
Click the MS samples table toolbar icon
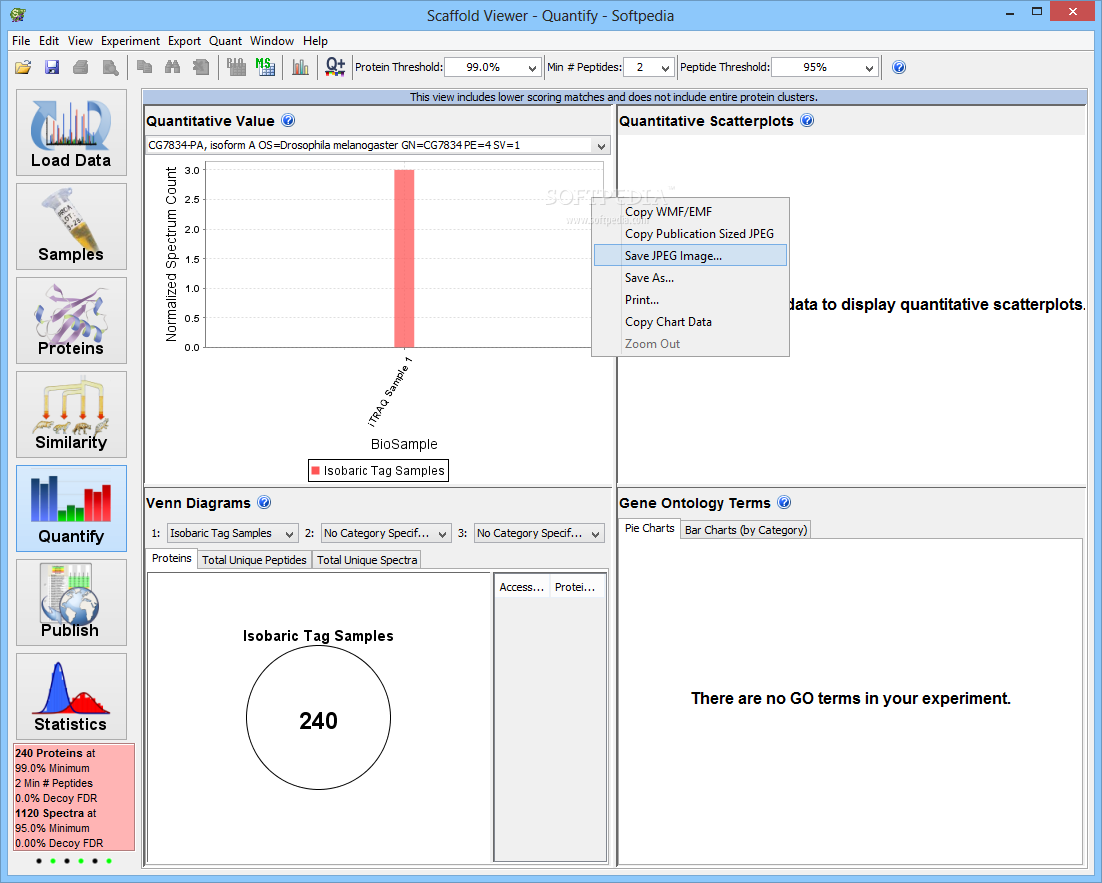265,67
